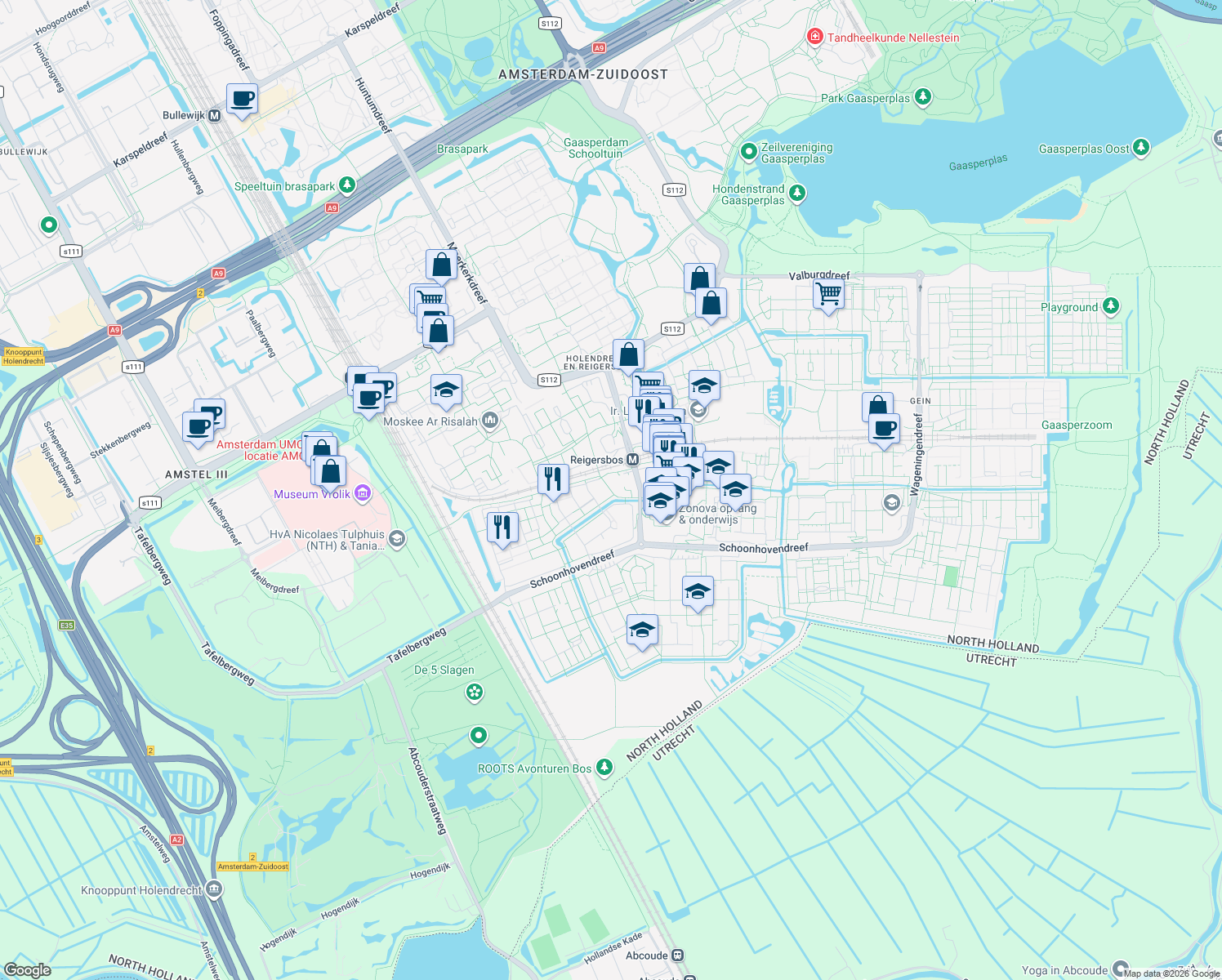The width and height of the screenshot is (1222, 980).
Task: Click the Amsterdam UMC locatie AMC label
Action: click(260, 450)
